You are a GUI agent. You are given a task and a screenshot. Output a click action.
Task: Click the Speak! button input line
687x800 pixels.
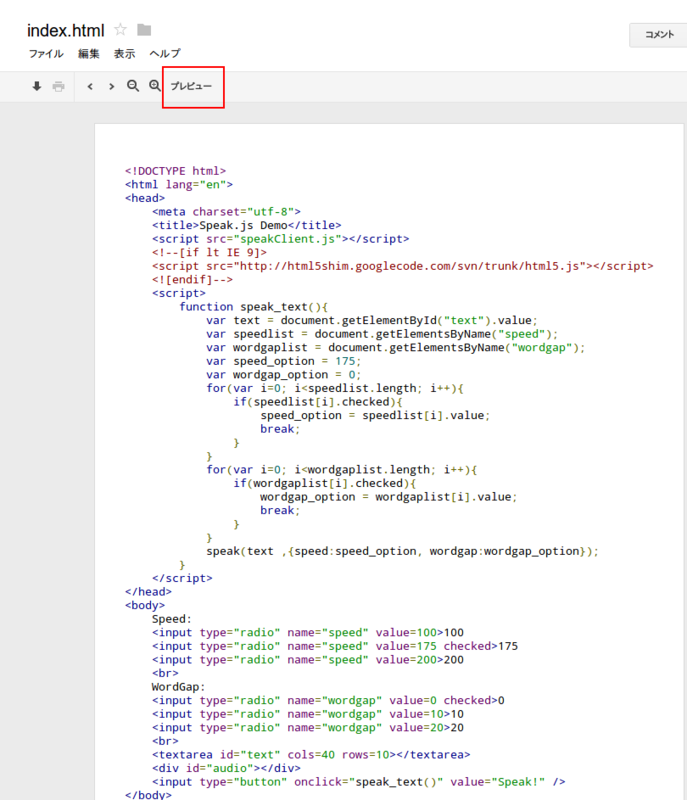tap(359, 782)
